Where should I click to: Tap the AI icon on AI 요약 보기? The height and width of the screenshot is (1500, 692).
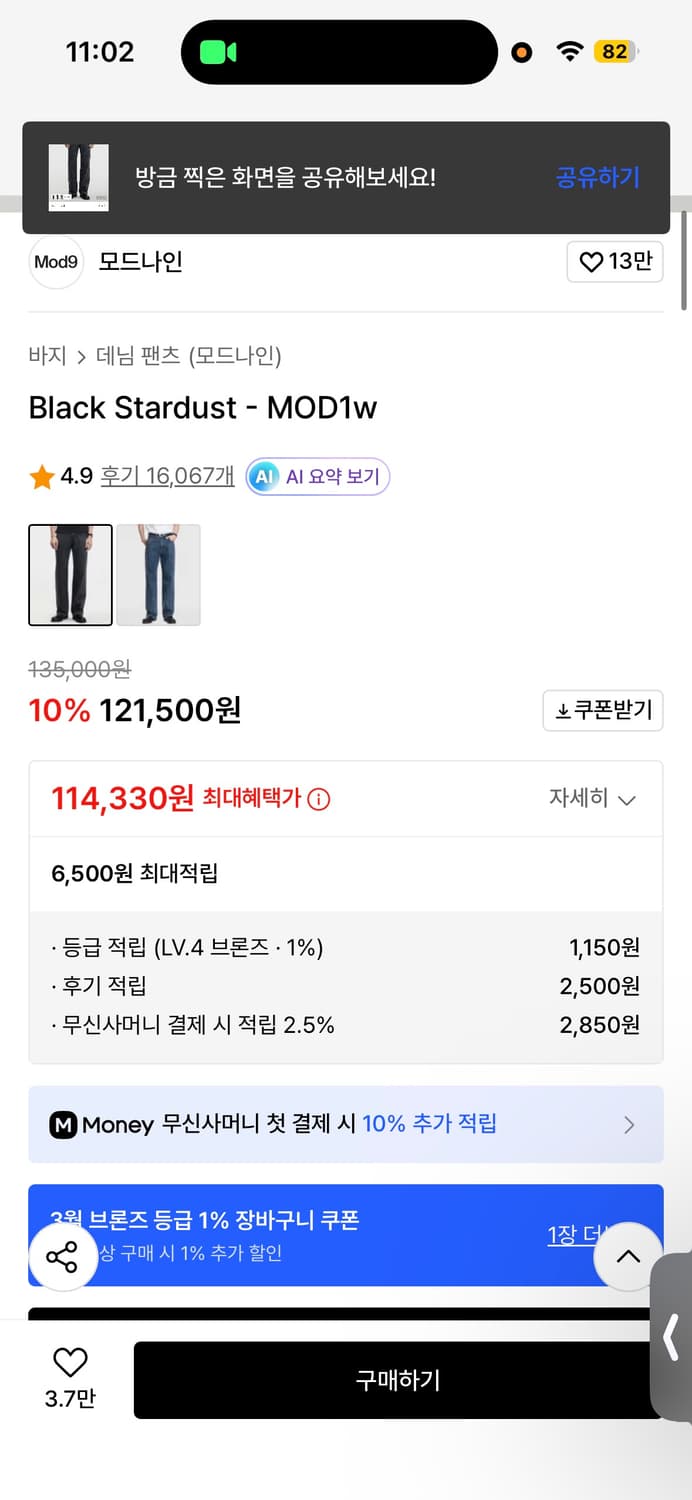[x=263, y=477]
